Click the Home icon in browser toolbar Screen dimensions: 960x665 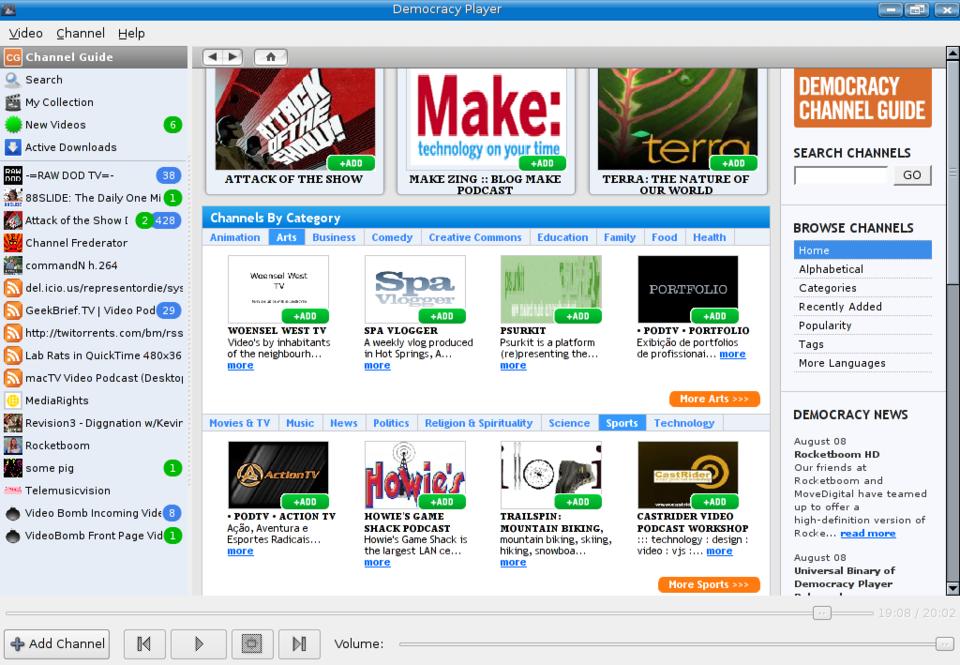270,57
